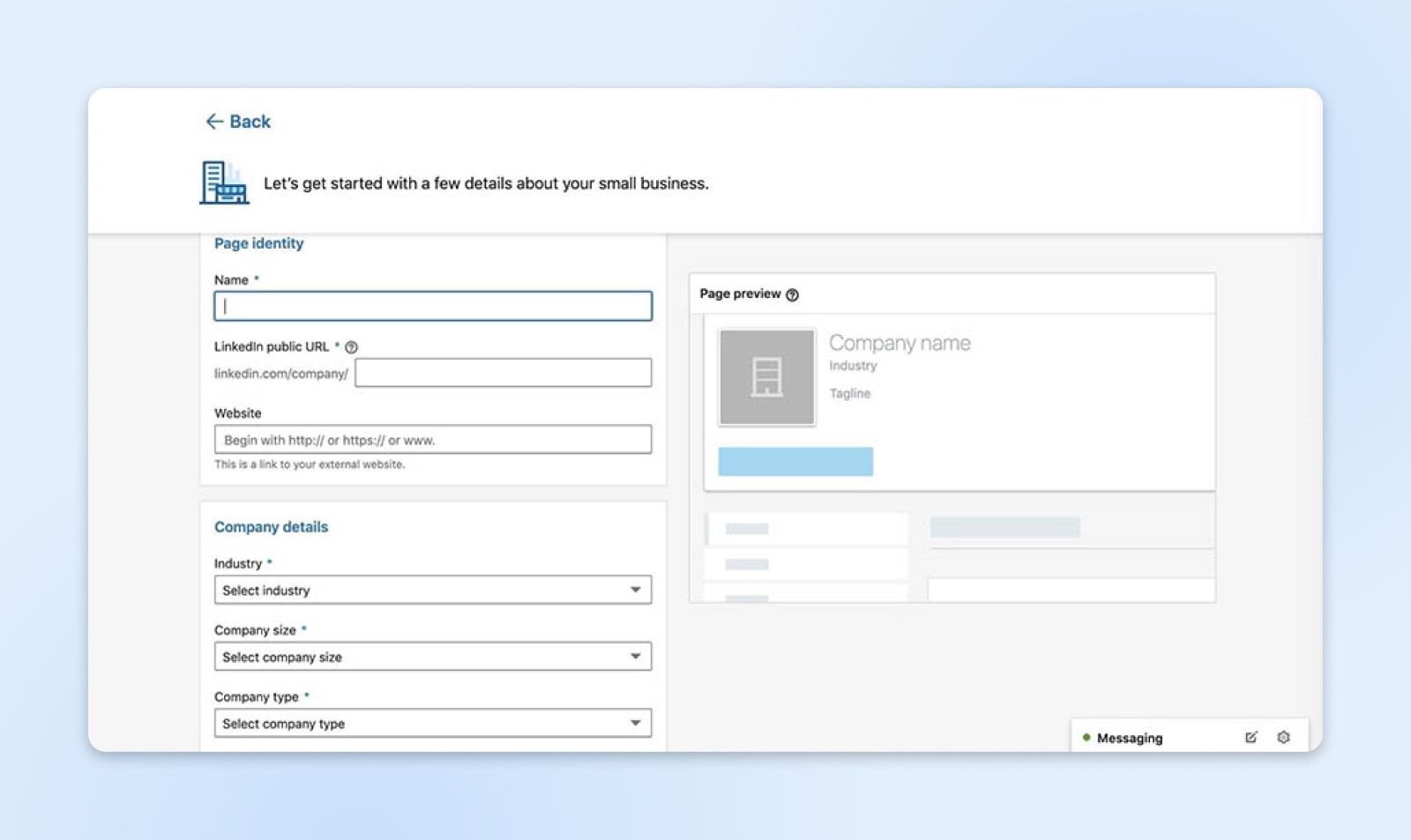Go back using the Back link
The height and width of the screenshot is (840, 1411).
(x=250, y=122)
